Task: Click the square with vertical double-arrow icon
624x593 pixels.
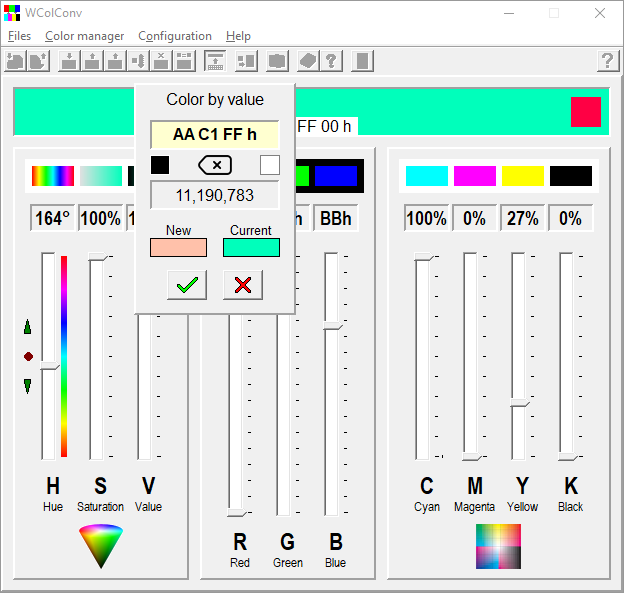Action: (x=138, y=61)
